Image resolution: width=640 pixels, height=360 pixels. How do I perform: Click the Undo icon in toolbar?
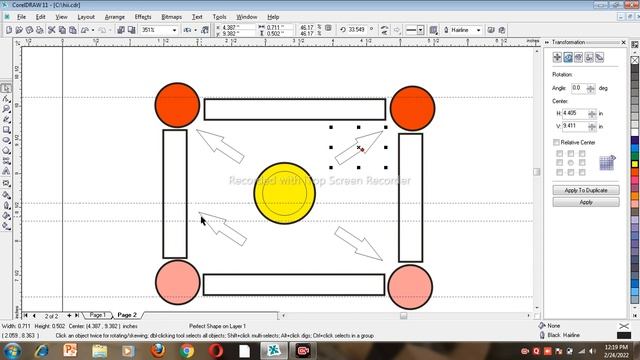(x=85, y=30)
